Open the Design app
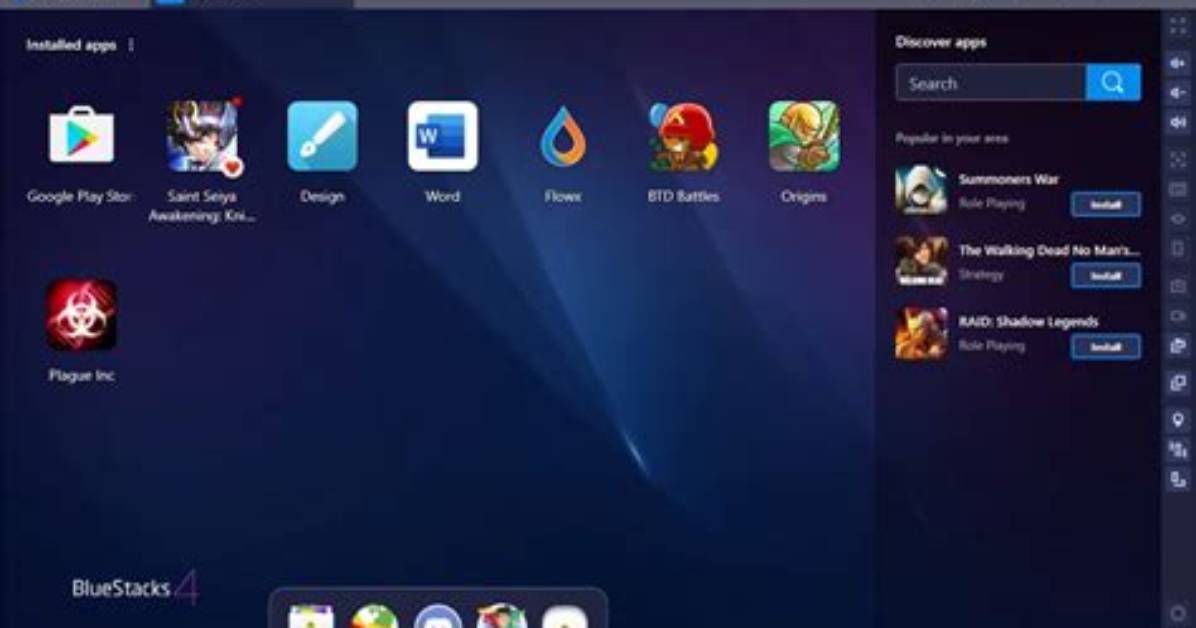Screen dimensions: 1196x628 tap(323, 137)
